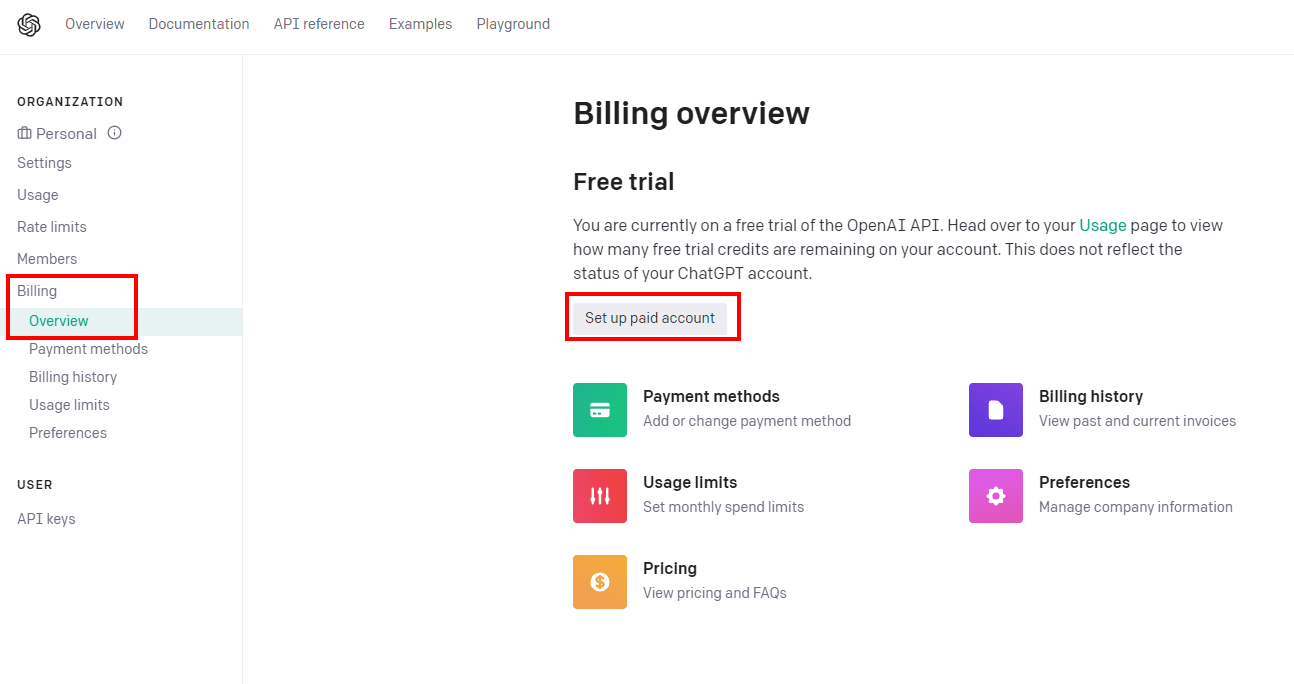Go to Rate limits in the sidebar
The width and height of the screenshot is (1294, 684).
(x=52, y=227)
